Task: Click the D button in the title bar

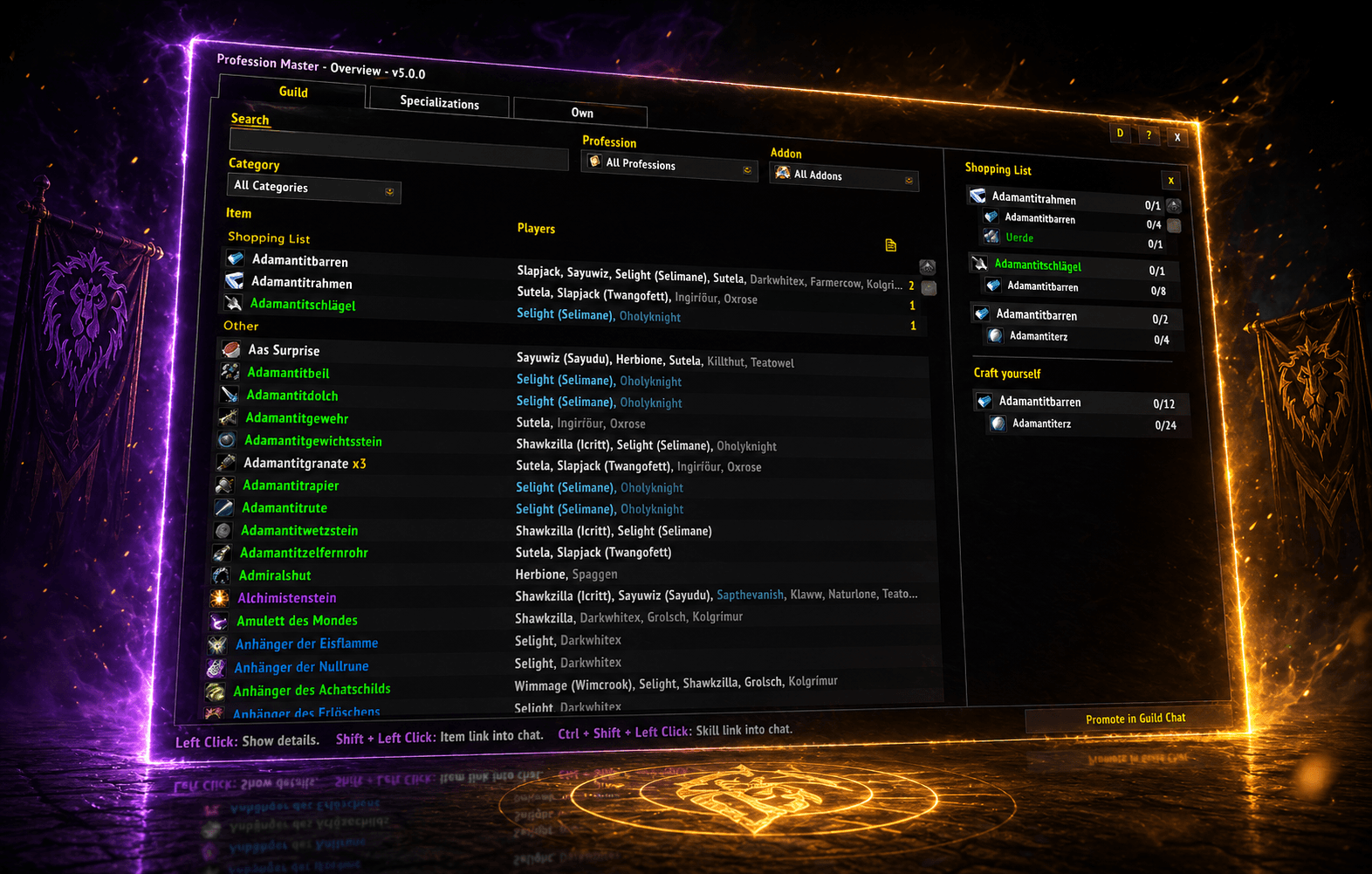Action: [1121, 134]
